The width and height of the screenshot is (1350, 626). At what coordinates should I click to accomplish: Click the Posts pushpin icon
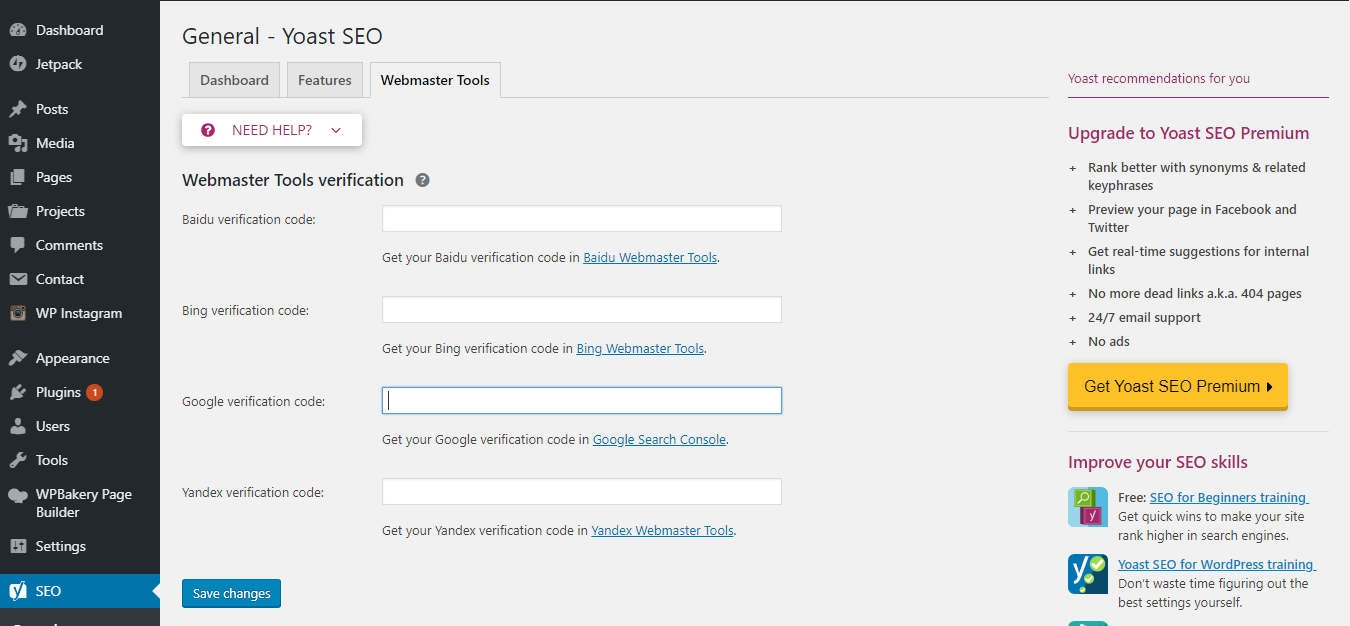[x=18, y=109]
